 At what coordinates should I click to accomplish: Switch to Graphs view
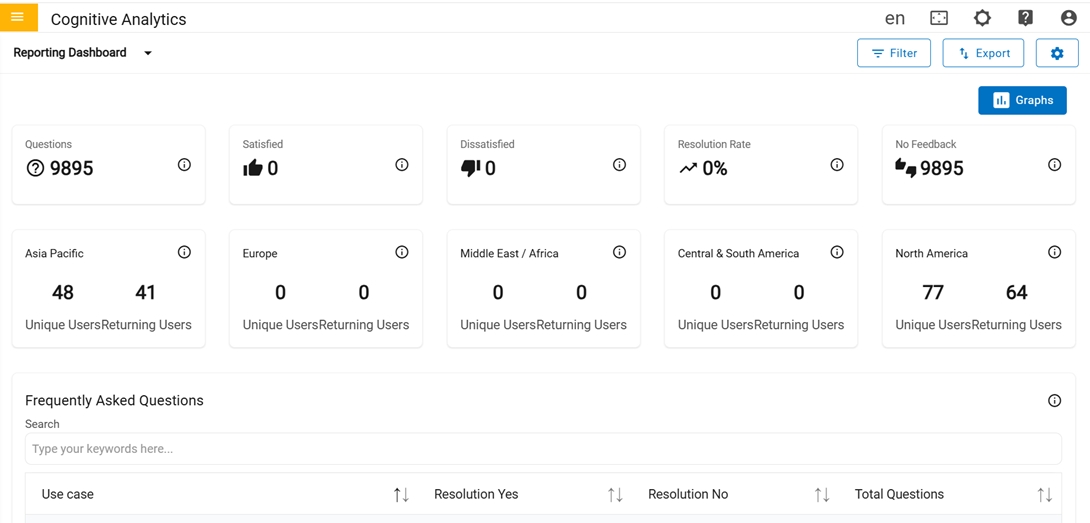coord(1022,100)
